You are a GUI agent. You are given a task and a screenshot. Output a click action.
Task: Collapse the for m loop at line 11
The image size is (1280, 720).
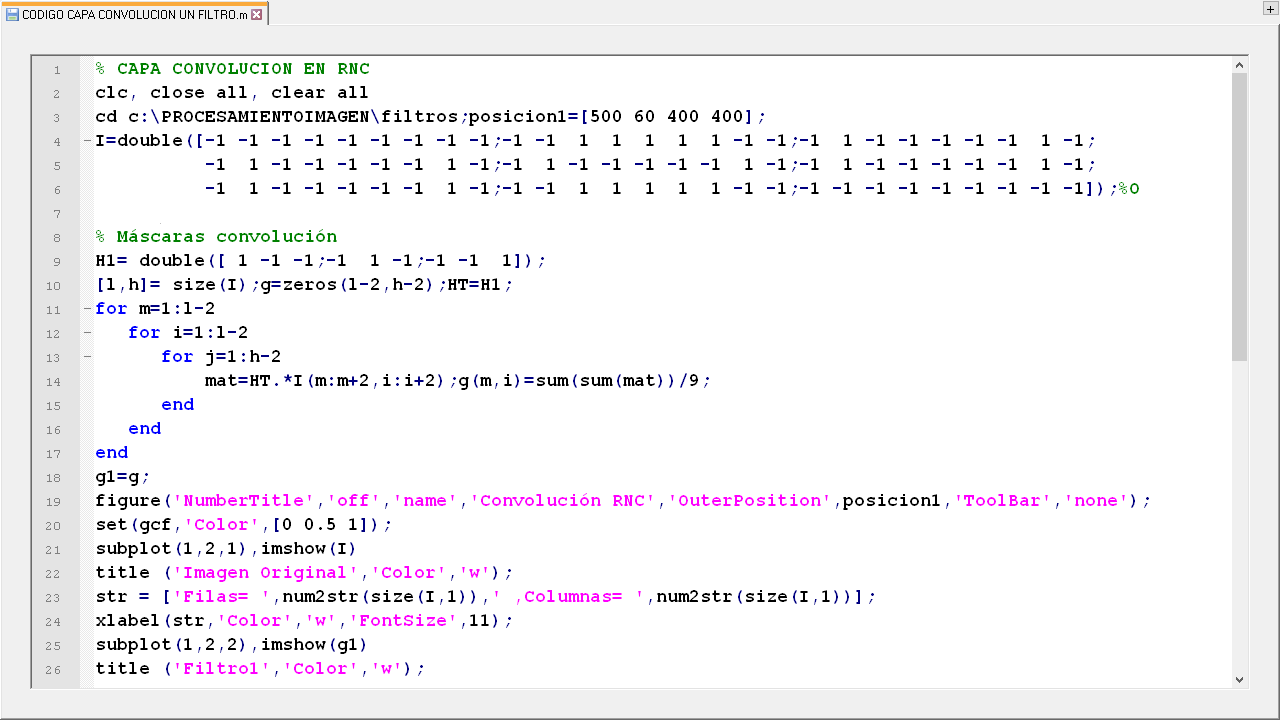click(88, 309)
